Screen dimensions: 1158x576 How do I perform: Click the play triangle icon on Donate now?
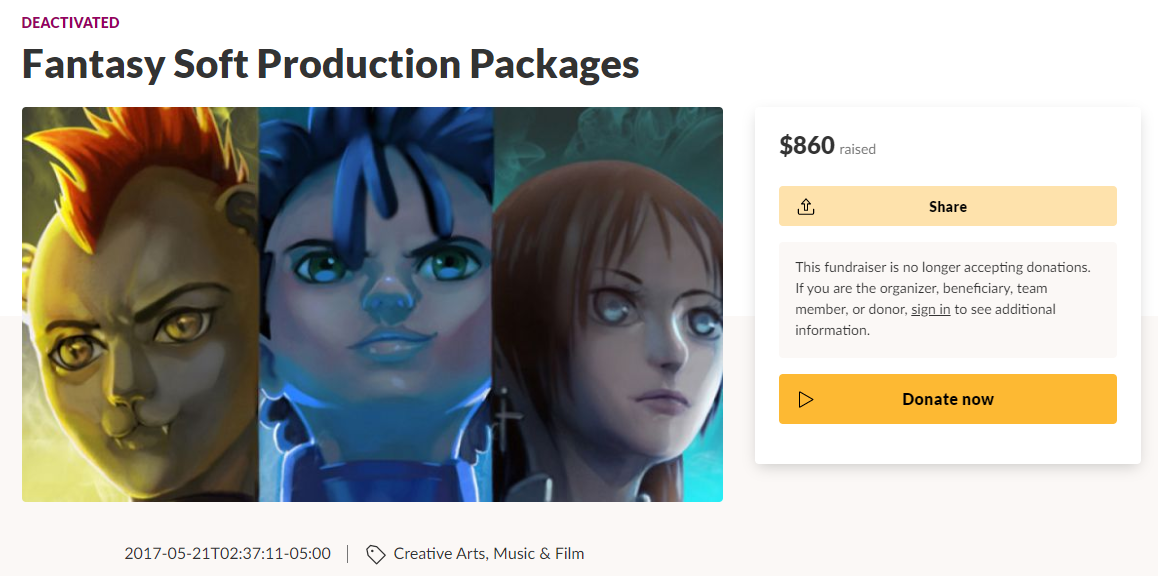(x=806, y=400)
